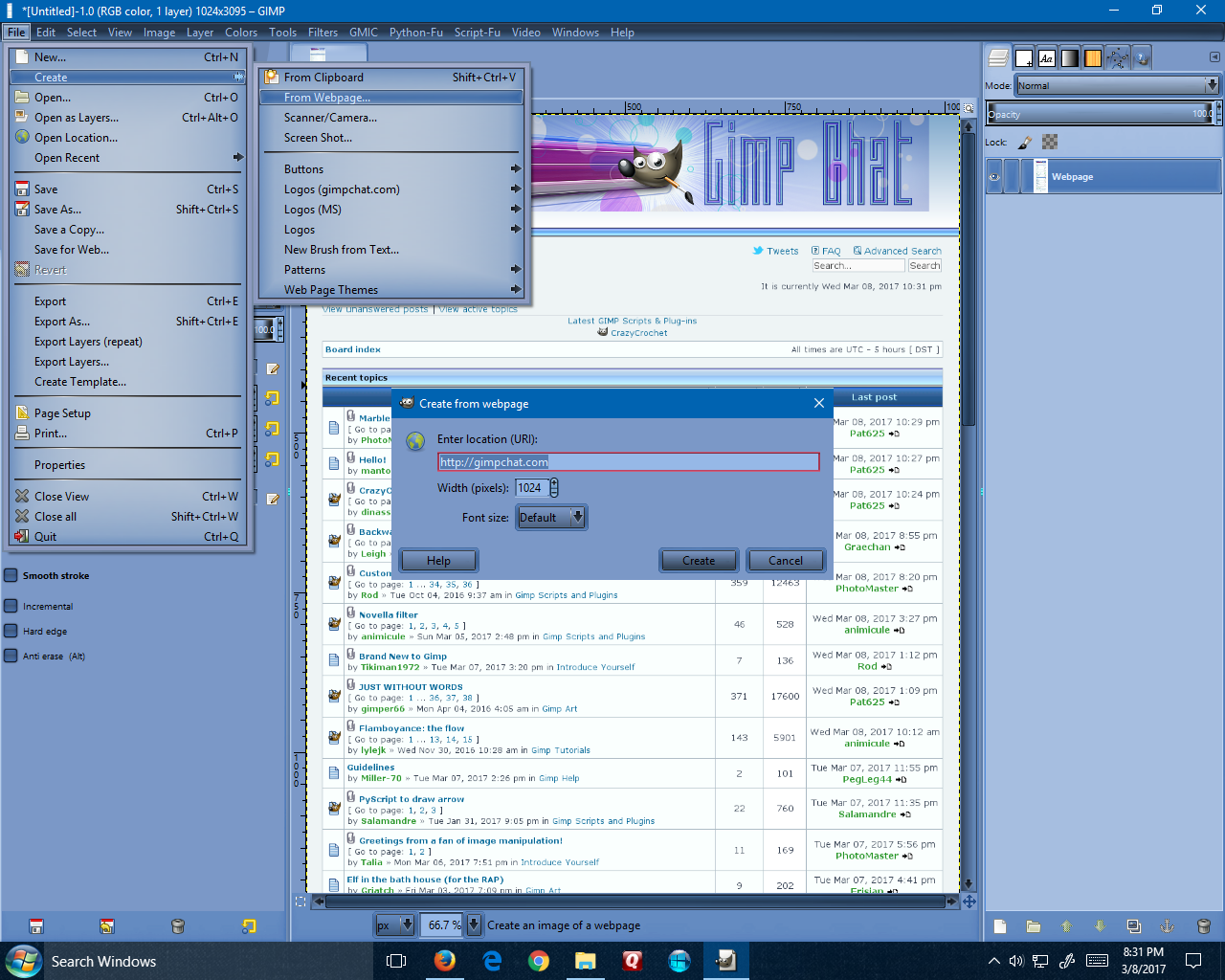Toggle lock pixels brush icon
Screen dimensions: 1225x980
(1025, 143)
